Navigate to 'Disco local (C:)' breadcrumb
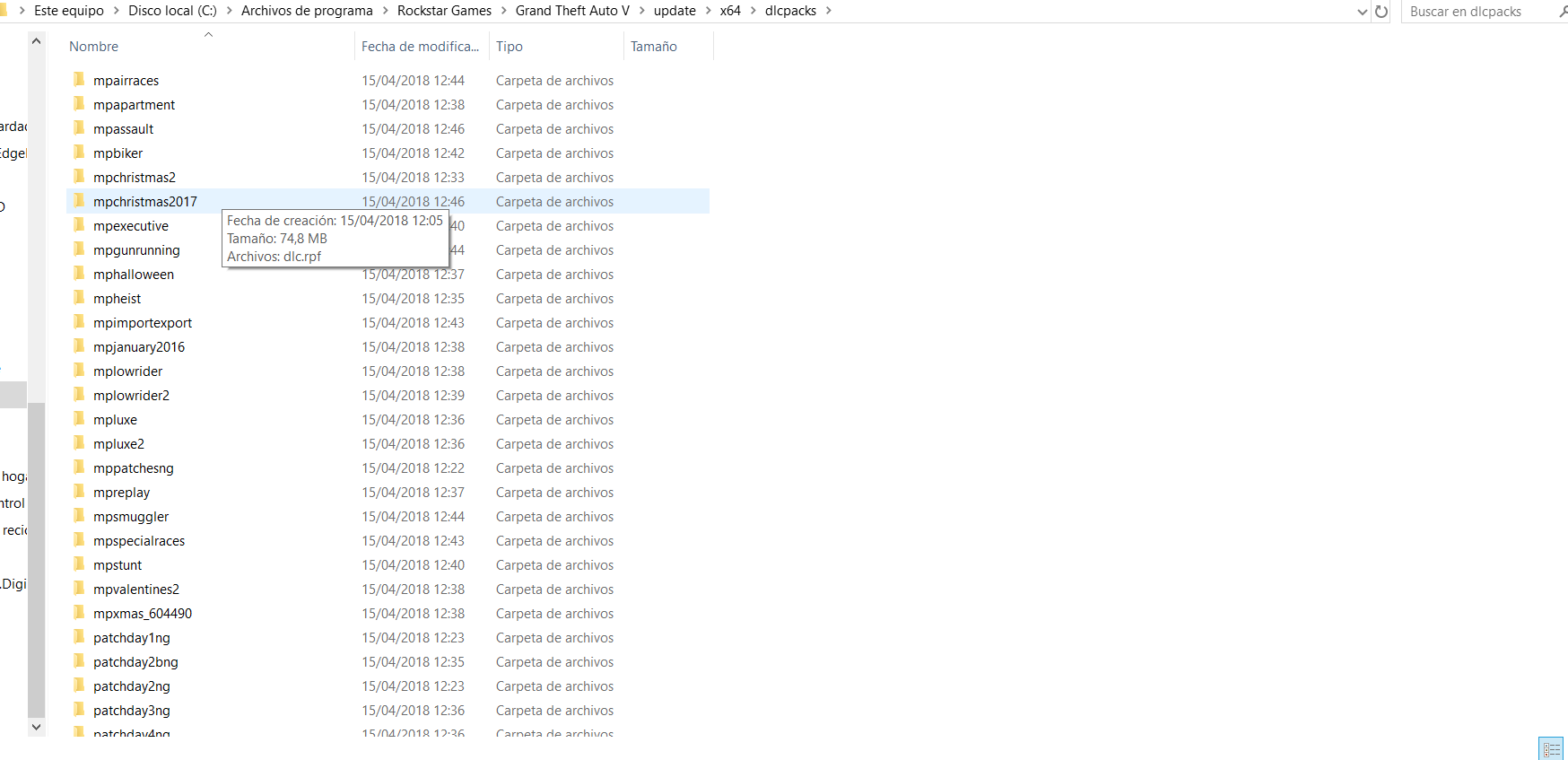The width and height of the screenshot is (1568, 760). click(172, 11)
